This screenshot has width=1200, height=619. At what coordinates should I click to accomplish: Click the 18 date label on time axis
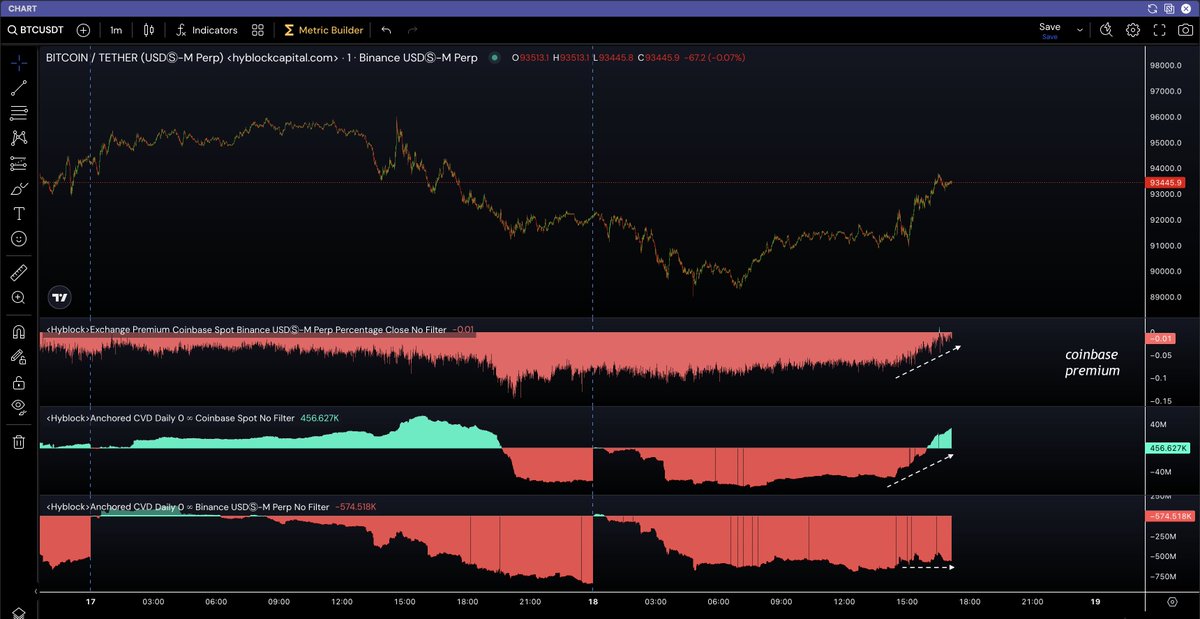[x=593, y=602]
